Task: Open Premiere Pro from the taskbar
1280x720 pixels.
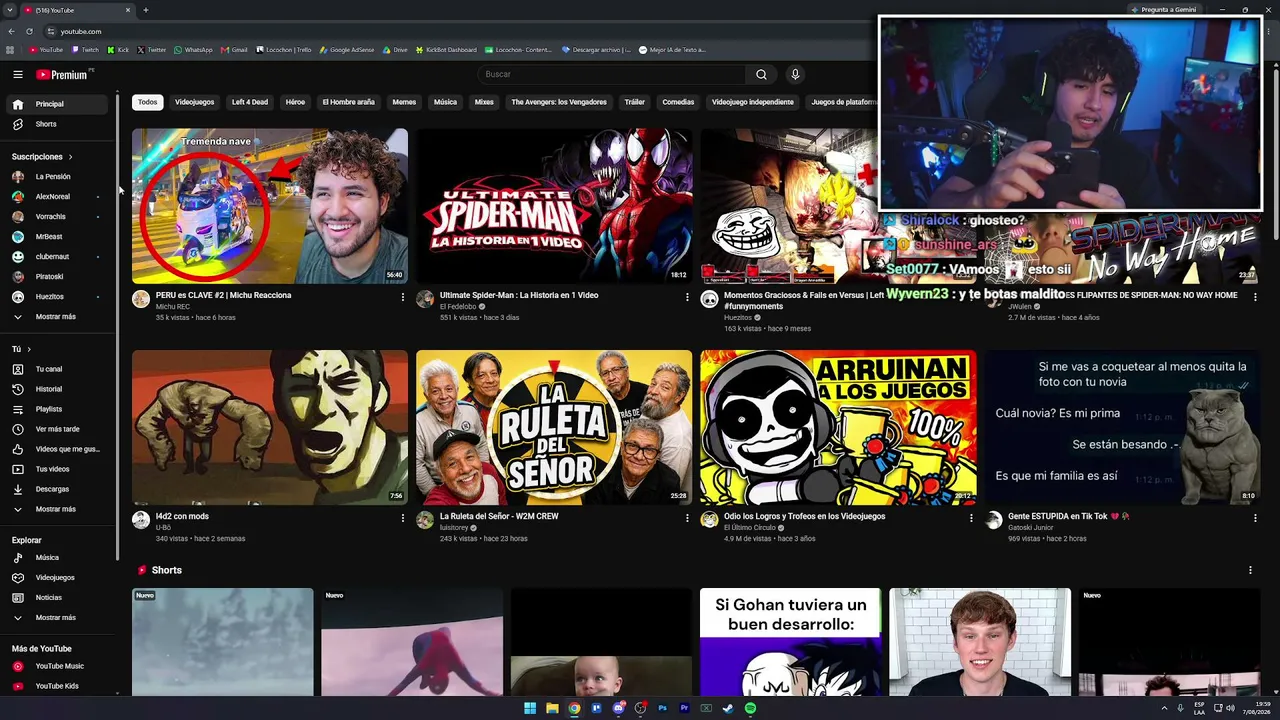Action: pyautogui.click(x=684, y=708)
